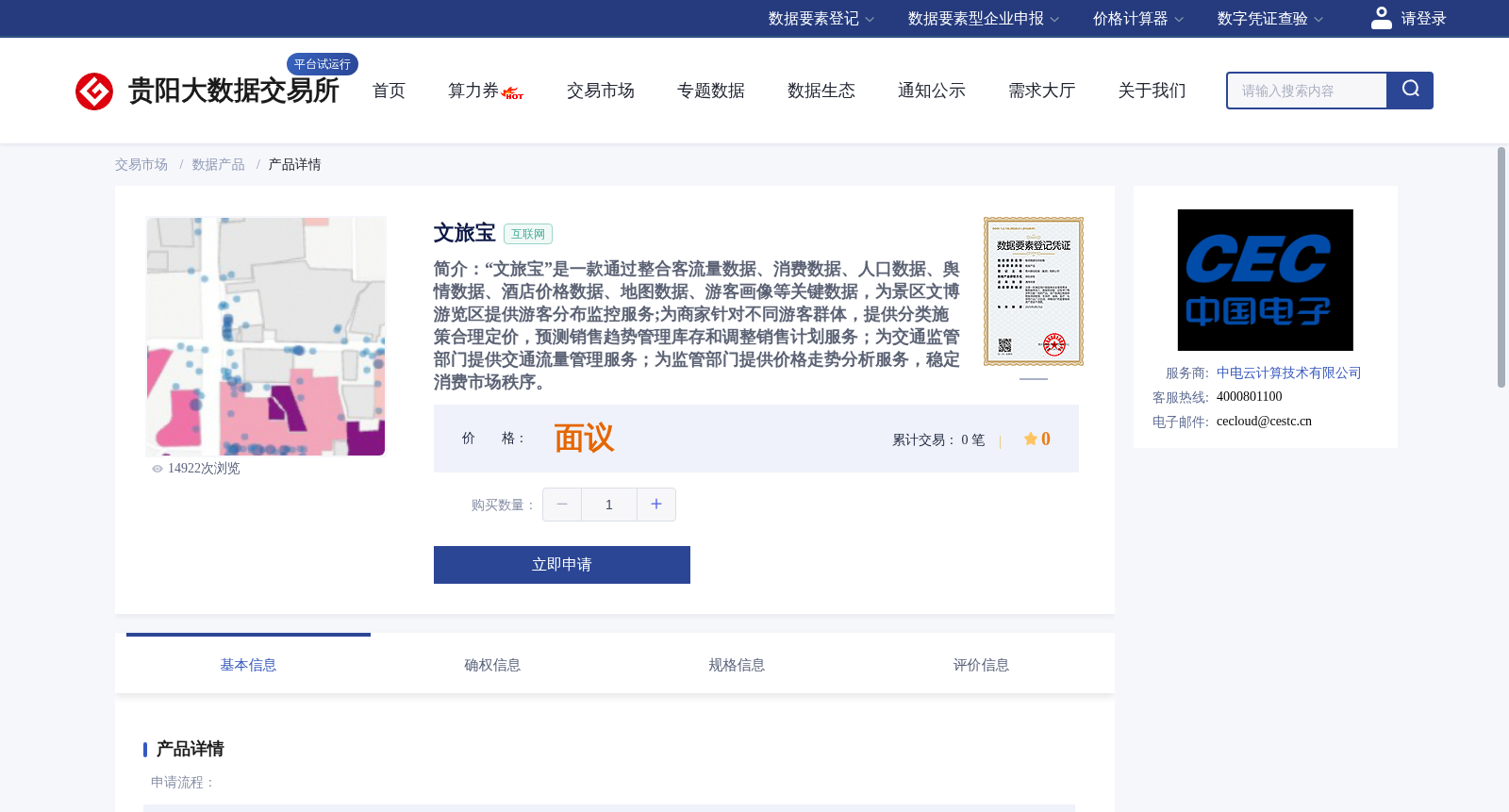The width and height of the screenshot is (1509, 812).
Task: Click the search input field
Action: pyautogui.click(x=1307, y=91)
